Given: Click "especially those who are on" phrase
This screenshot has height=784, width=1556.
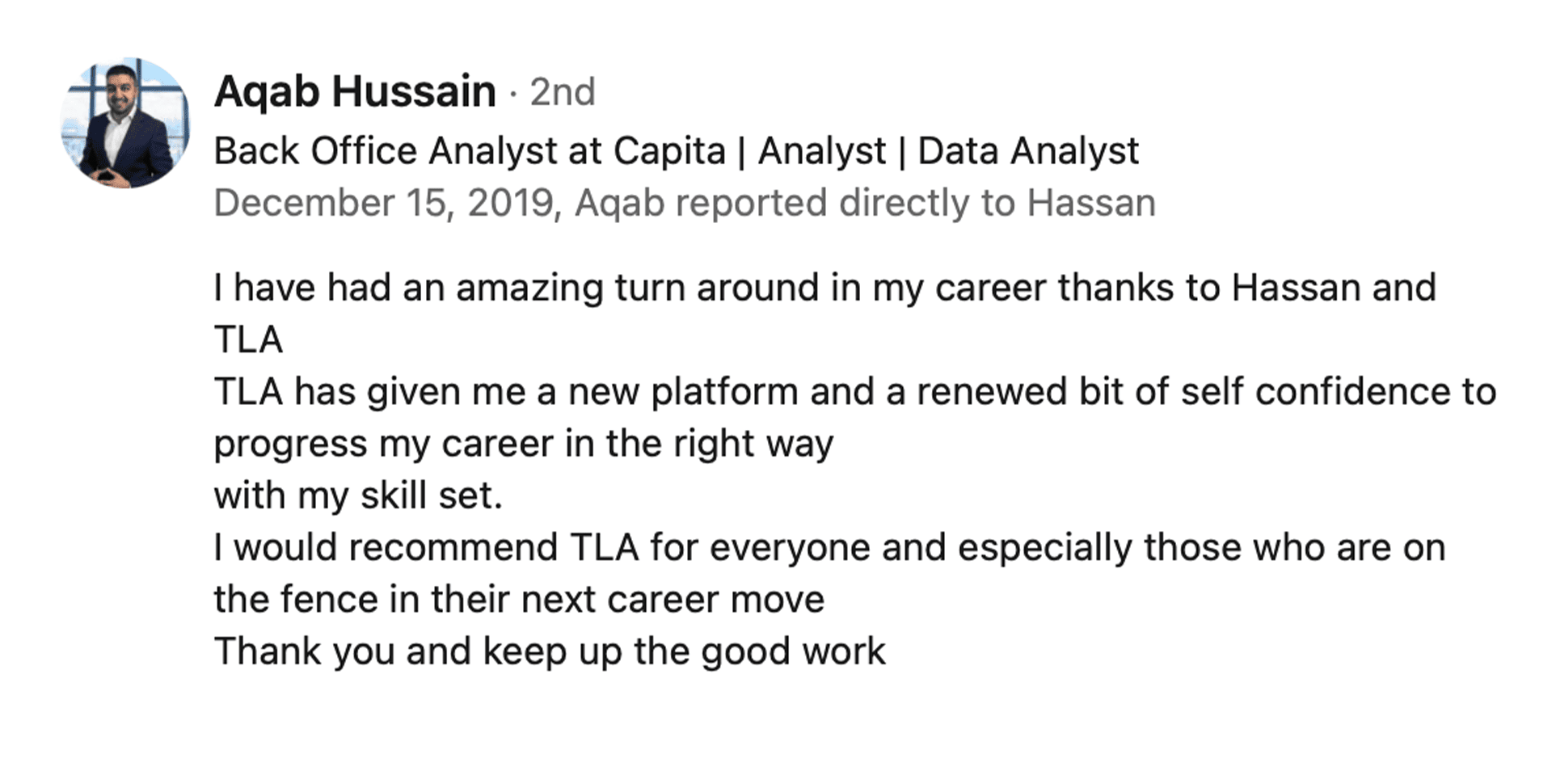Looking at the screenshot, I should coord(1202,548).
